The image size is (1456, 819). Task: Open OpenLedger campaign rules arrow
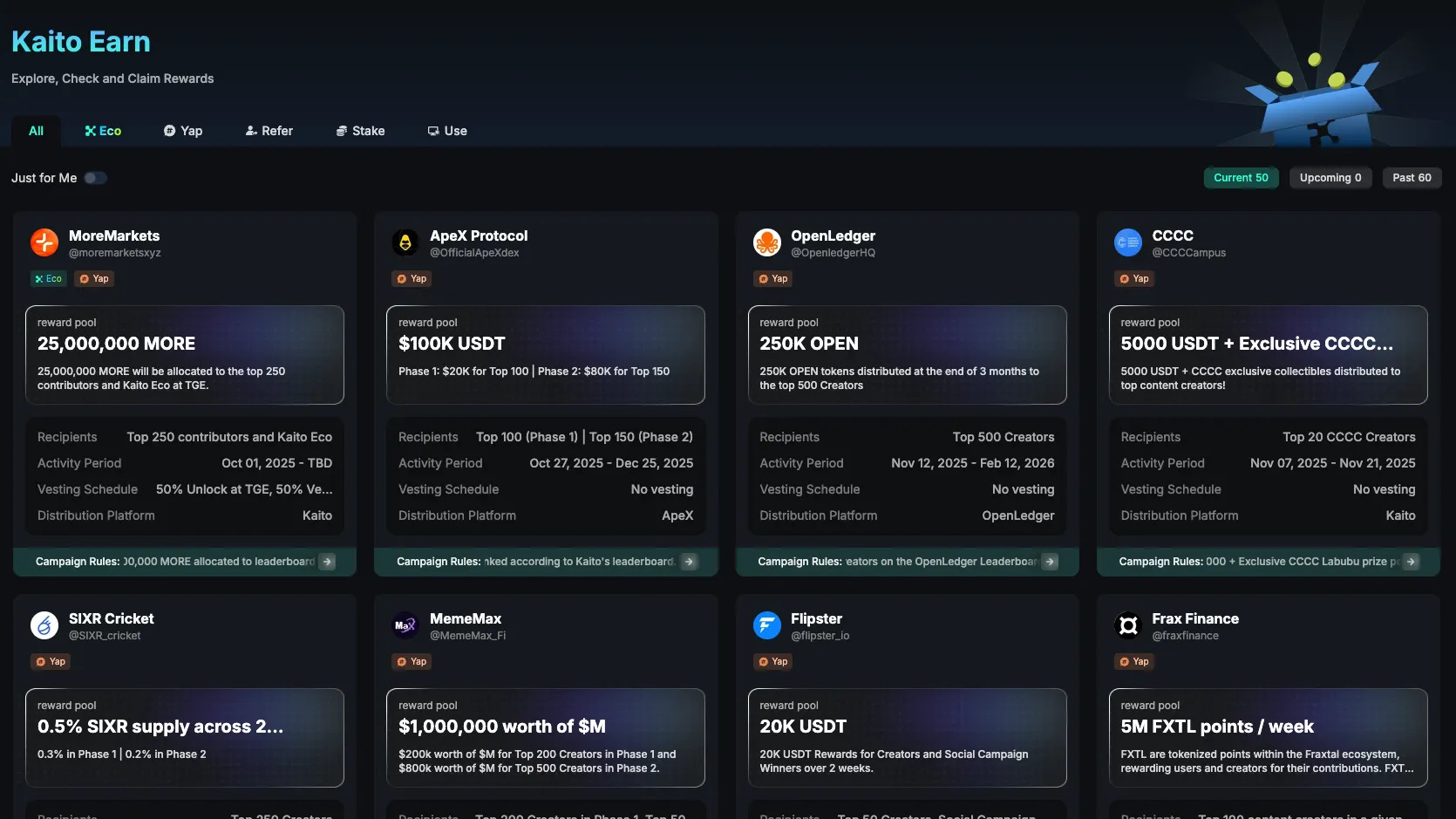point(1051,562)
